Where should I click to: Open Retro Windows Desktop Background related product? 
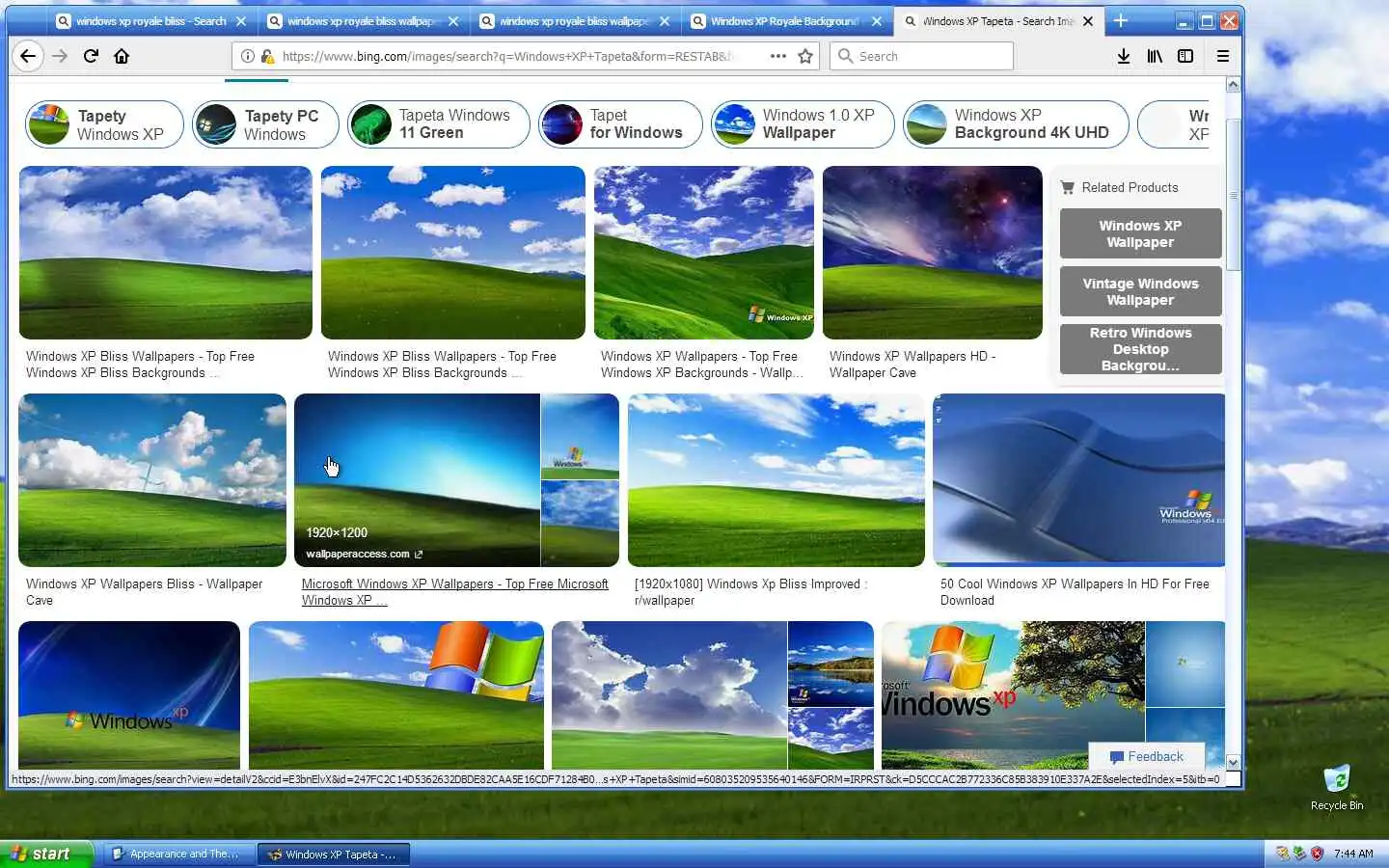coord(1140,349)
